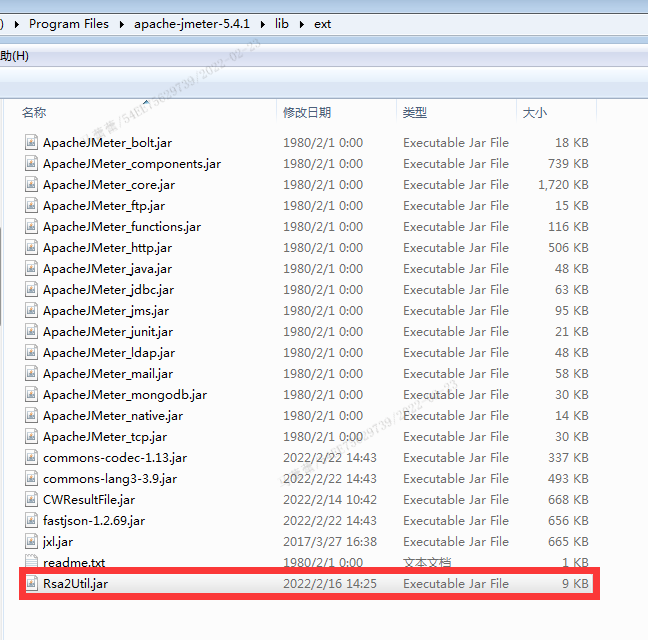Sort files by 修改日期 column header

point(307,112)
